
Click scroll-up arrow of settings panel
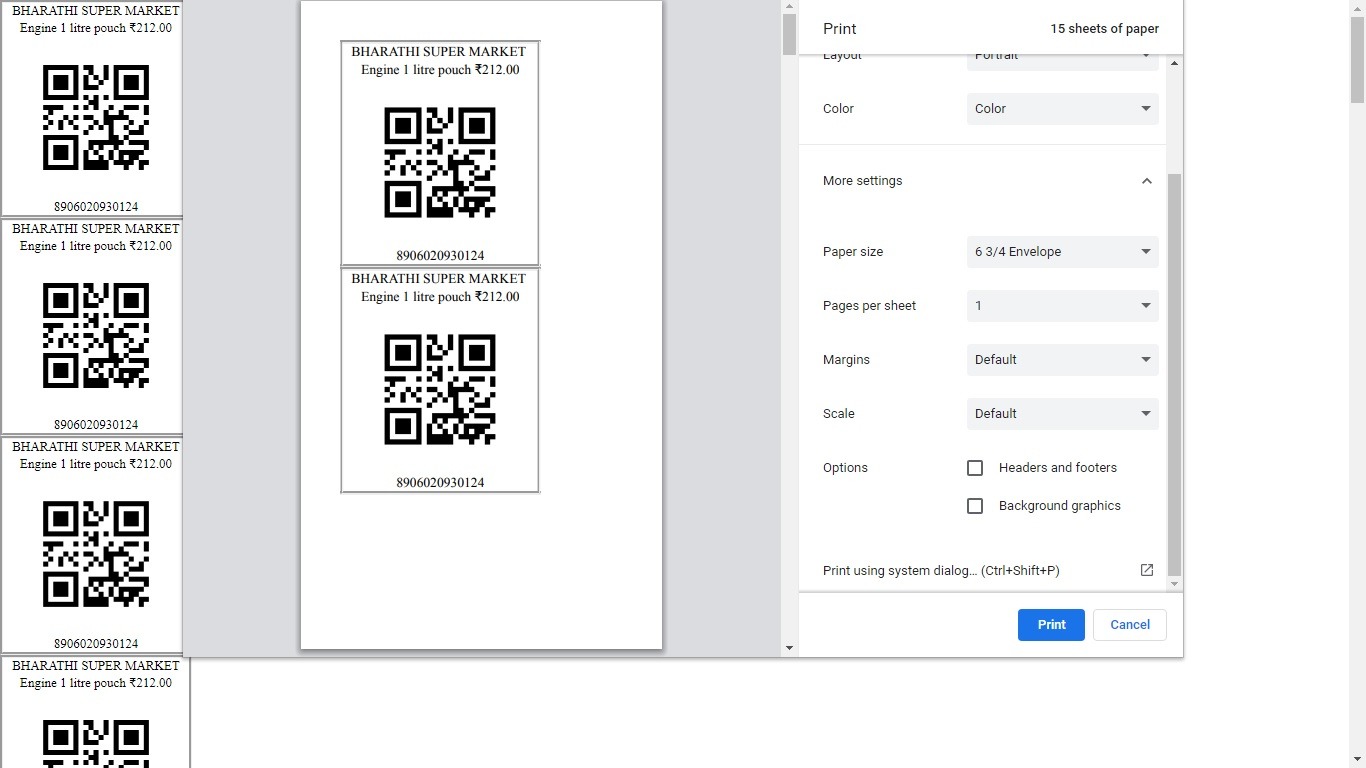[x=1174, y=63]
